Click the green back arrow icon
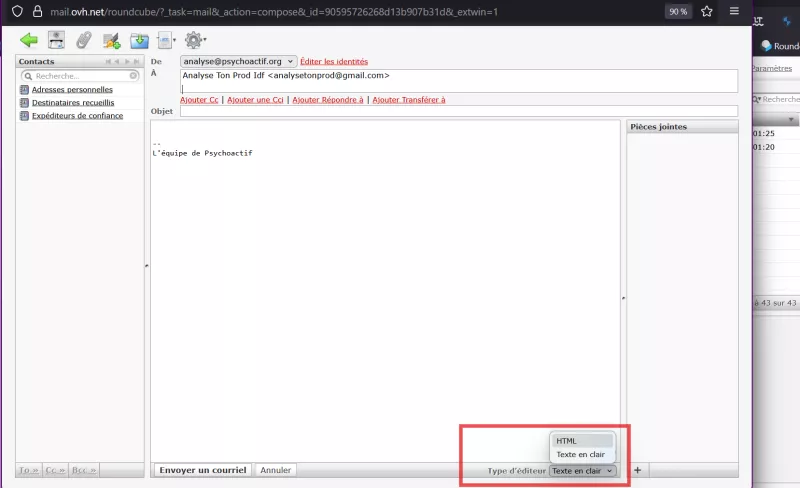800x488 pixels. click(x=29, y=40)
